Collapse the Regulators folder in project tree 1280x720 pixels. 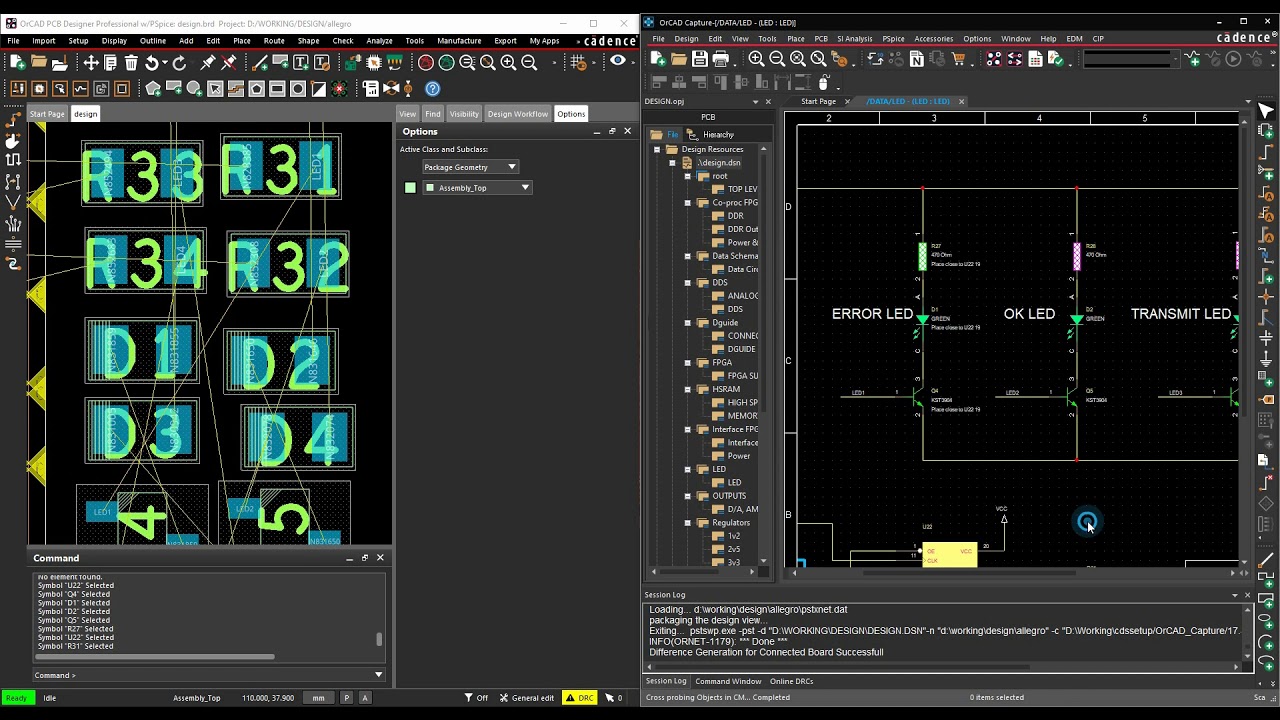click(687, 523)
